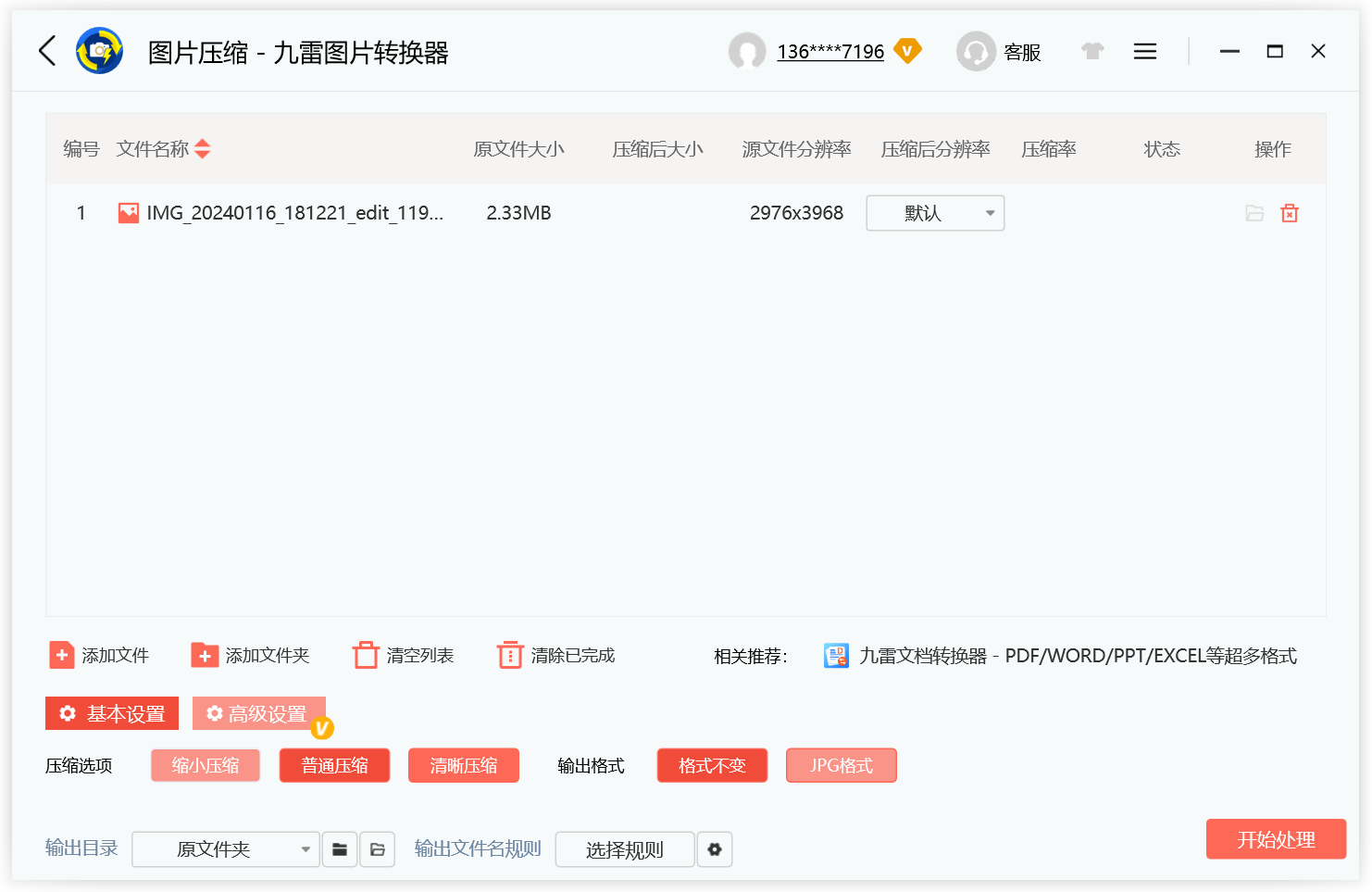The height and width of the screenshot is (892, 1372).
Task: Delete the IMG file using the red trash icon
Action: pyautogui.click(x=1290, y=213)
